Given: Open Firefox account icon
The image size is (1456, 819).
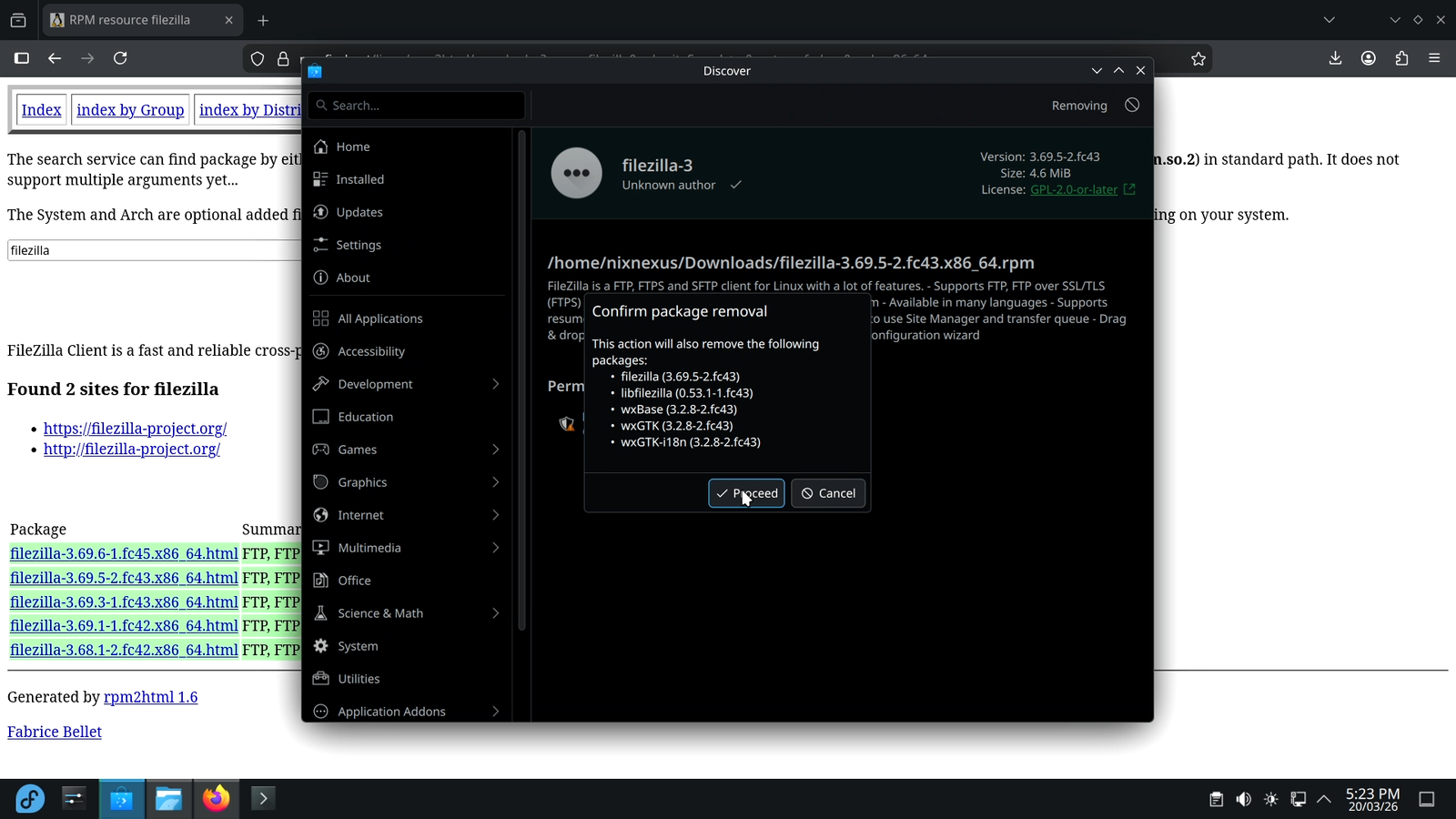Looking at the screenshot, I should coord(1369,58).
